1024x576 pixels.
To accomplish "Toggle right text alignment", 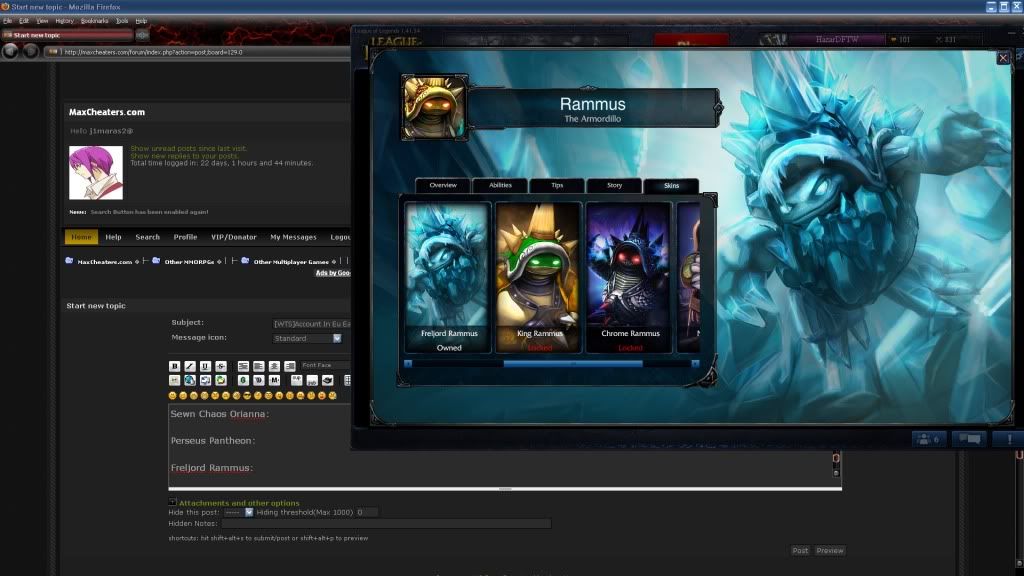I will [274, 367].
